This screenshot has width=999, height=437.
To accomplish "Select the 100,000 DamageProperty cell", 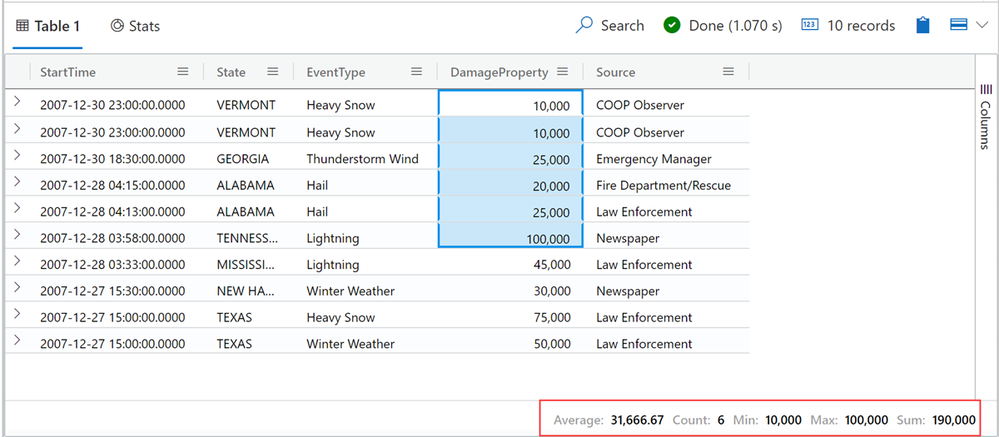I will pos(510,237).
